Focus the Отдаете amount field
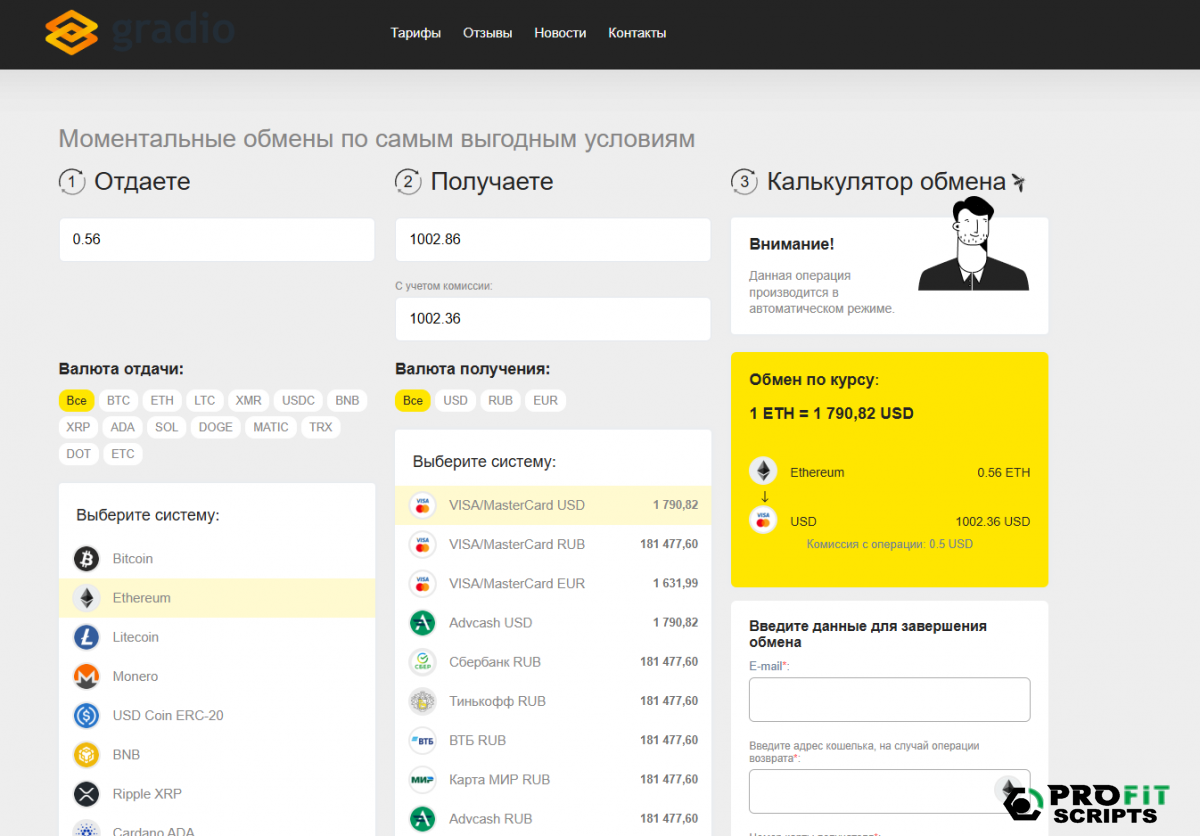Viewport: 1200px width, 836px height. (216, 240)
